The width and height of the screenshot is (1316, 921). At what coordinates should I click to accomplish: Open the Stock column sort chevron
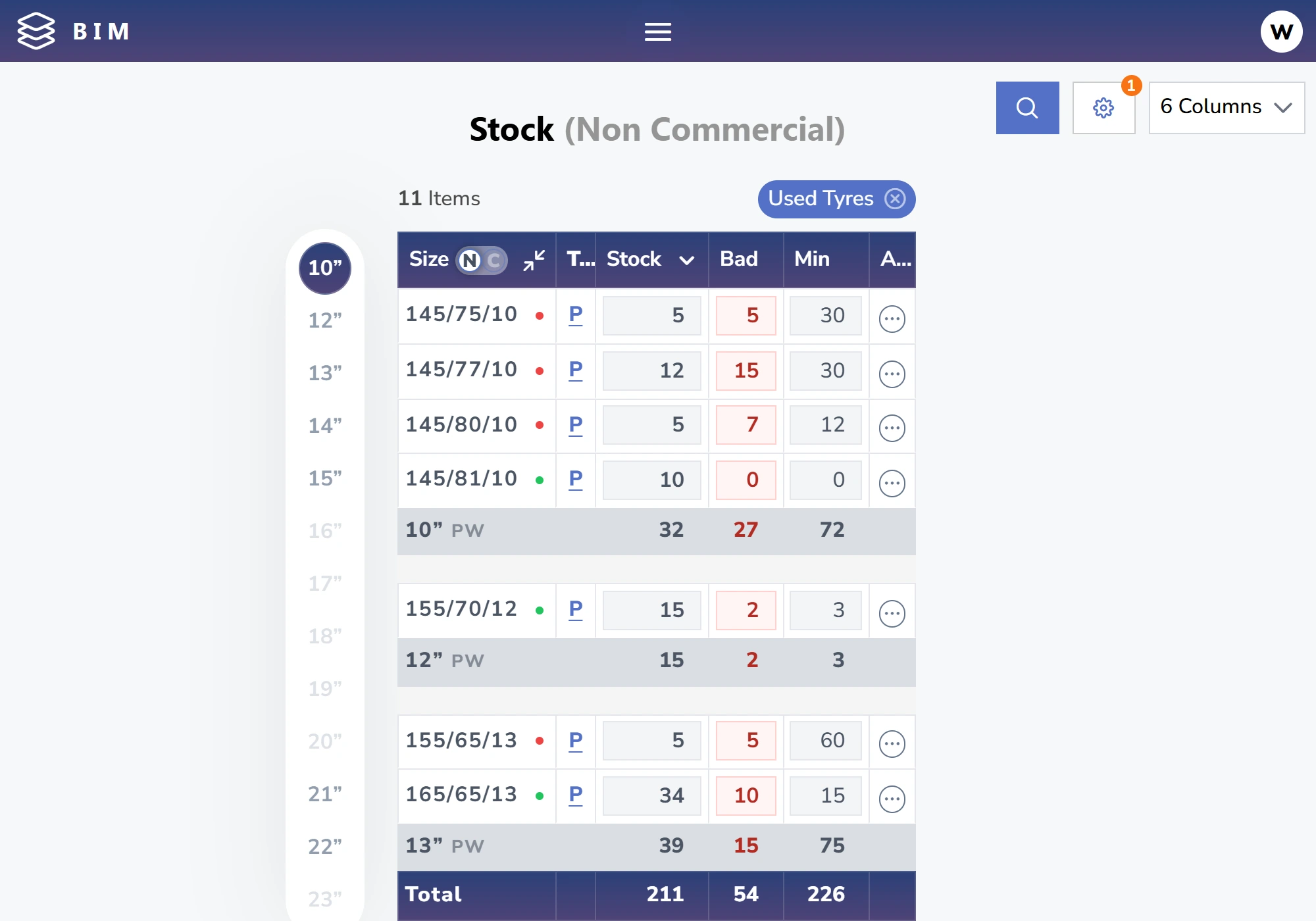(686, 261)
